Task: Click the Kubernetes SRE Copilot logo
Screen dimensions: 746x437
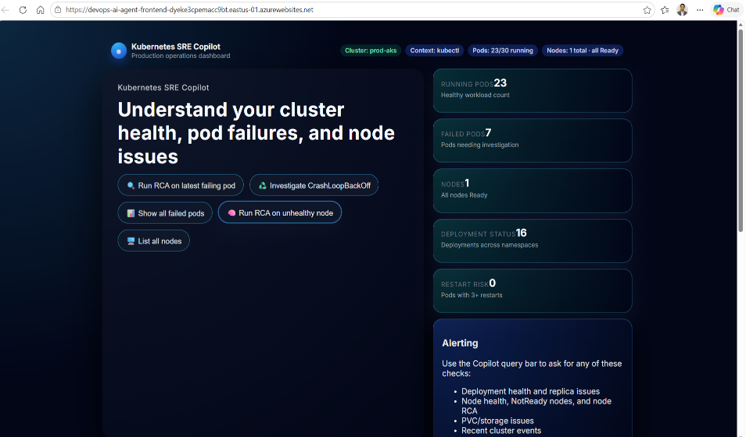Action: (118, 50)
